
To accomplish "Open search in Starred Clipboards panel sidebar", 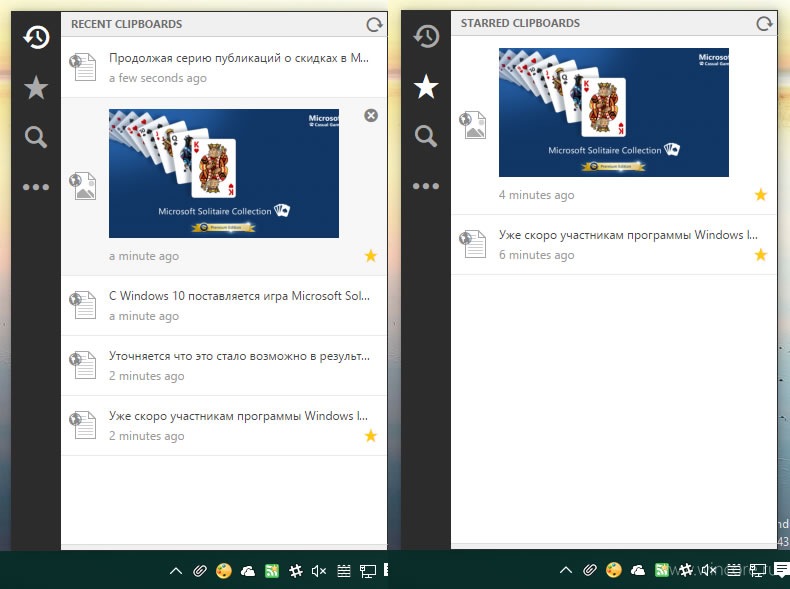I will click(426, 136).
